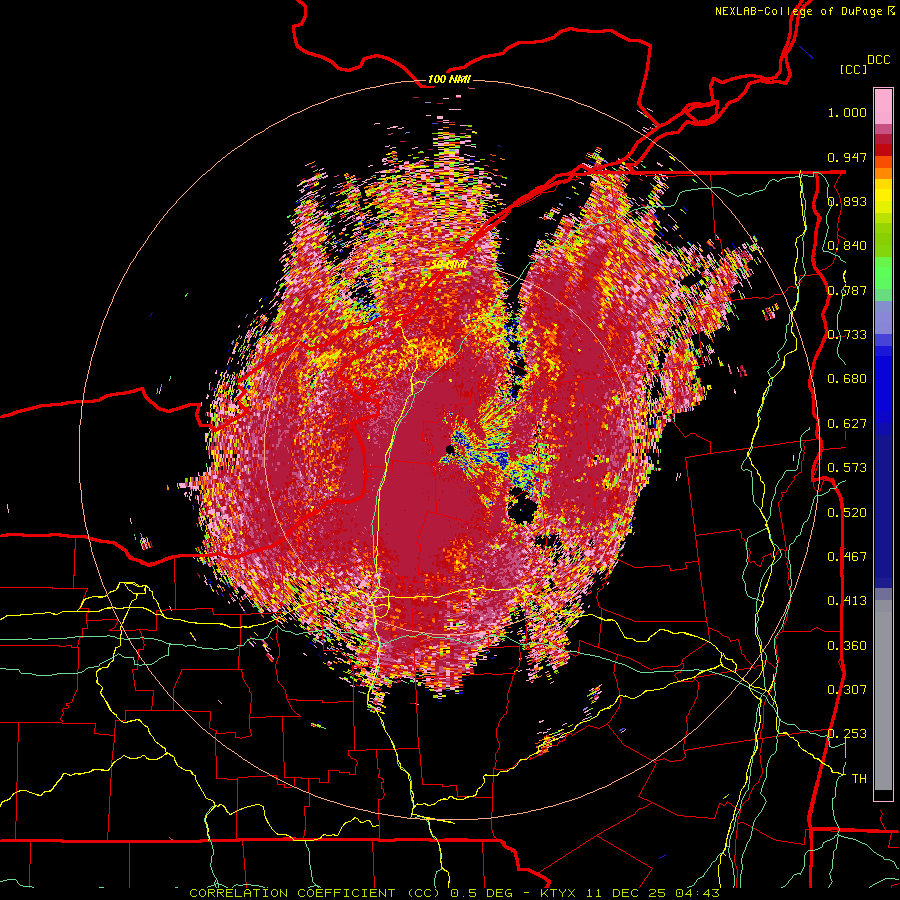
Task: Click the 0.947 scale value
Action: point(847,157)
